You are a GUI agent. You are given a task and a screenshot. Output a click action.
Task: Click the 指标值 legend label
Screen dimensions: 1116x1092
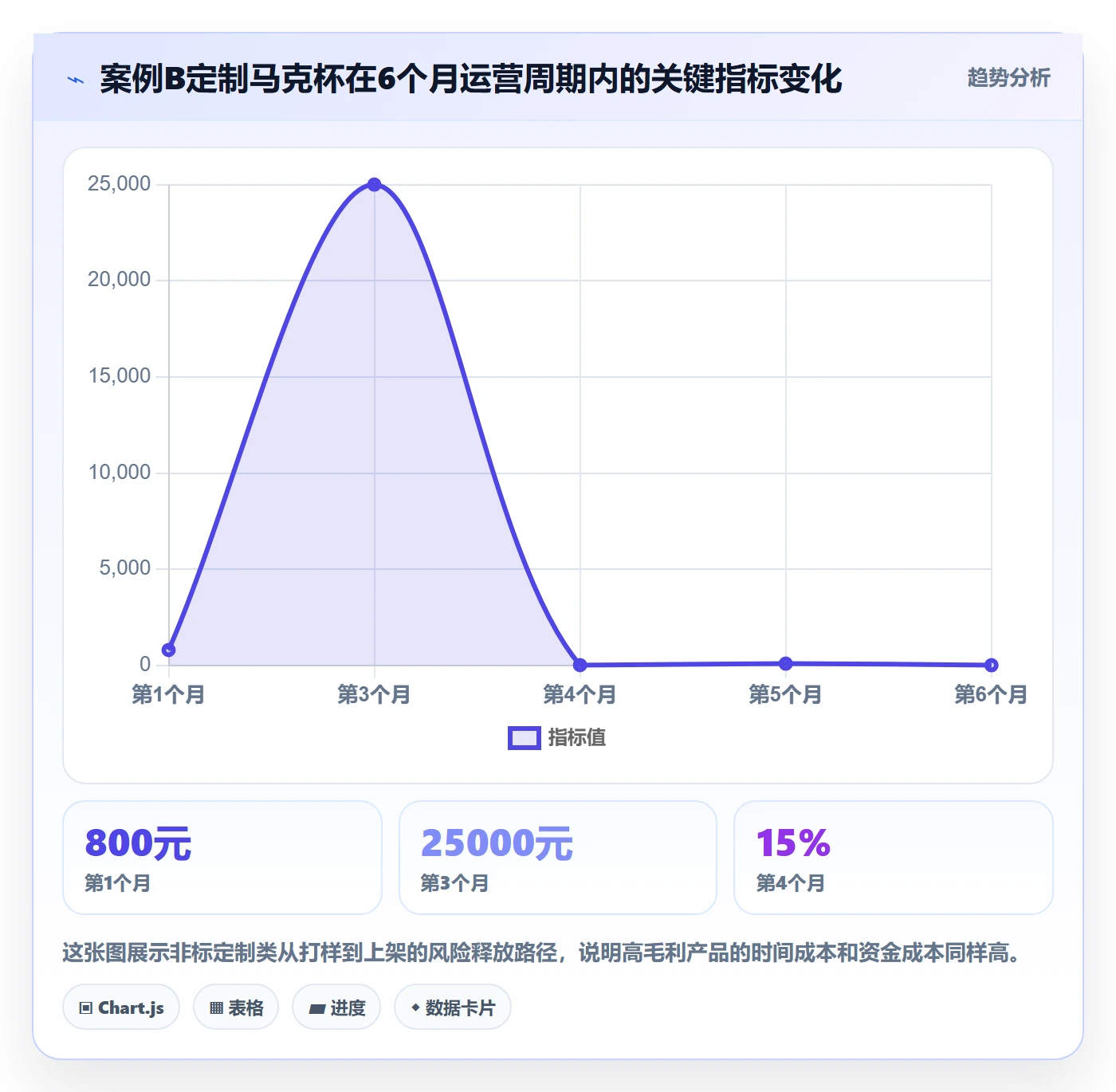coord(577,738)
